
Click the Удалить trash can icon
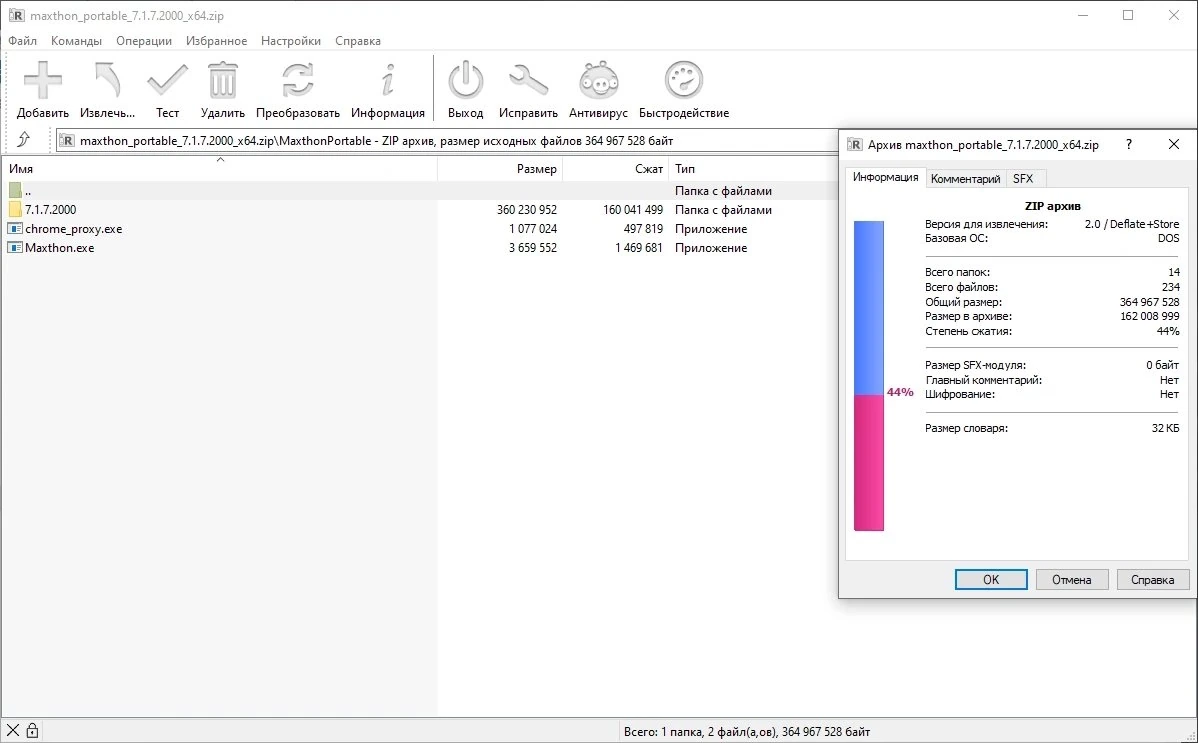[x=222, y=80]
